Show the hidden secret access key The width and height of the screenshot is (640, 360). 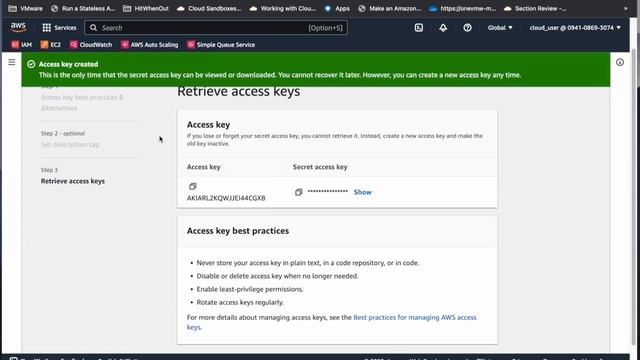point(362,192)
